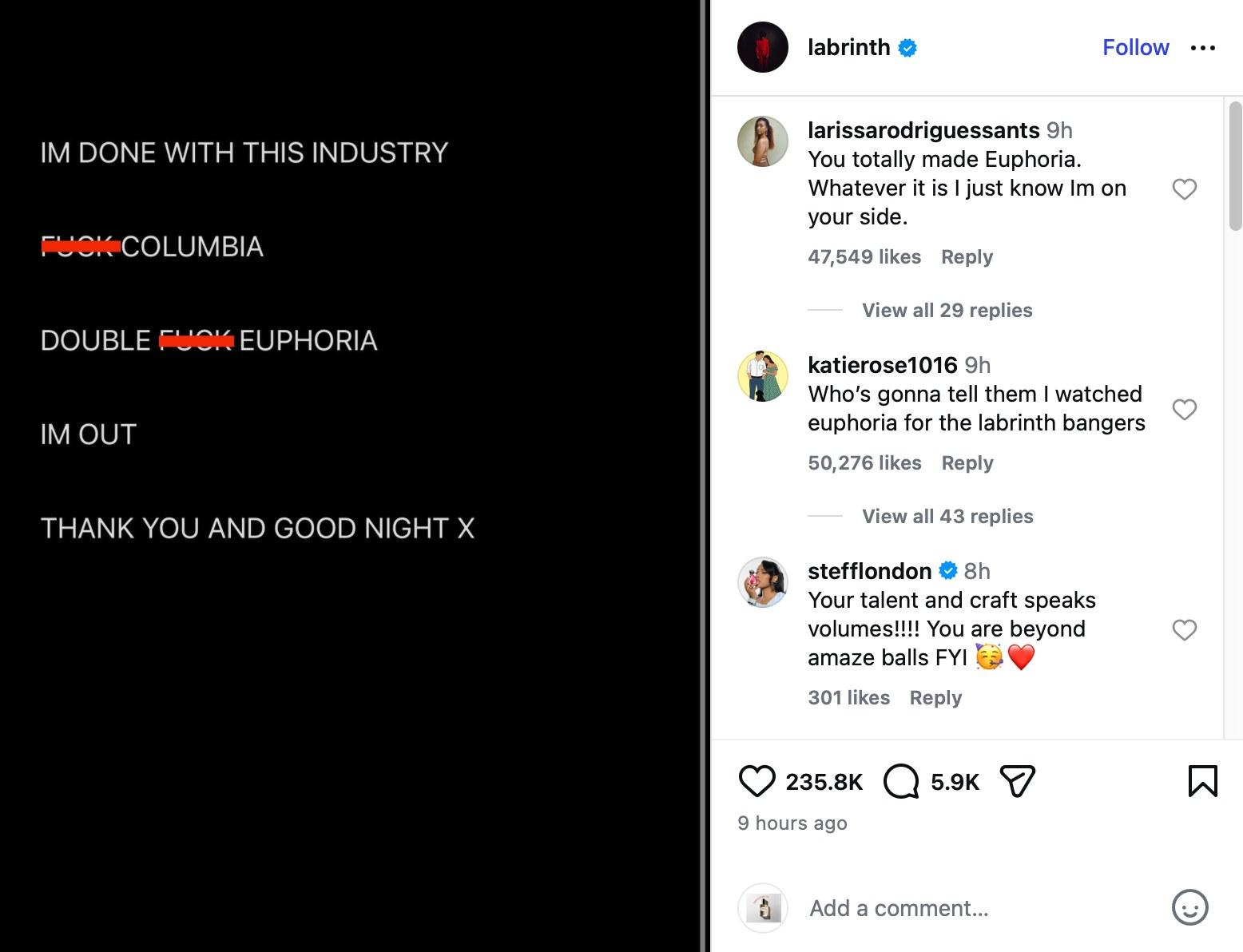Expand all 29 replies under the first comment
Image resolution: width=1243 pixels, height=952 pixels.
947,310
